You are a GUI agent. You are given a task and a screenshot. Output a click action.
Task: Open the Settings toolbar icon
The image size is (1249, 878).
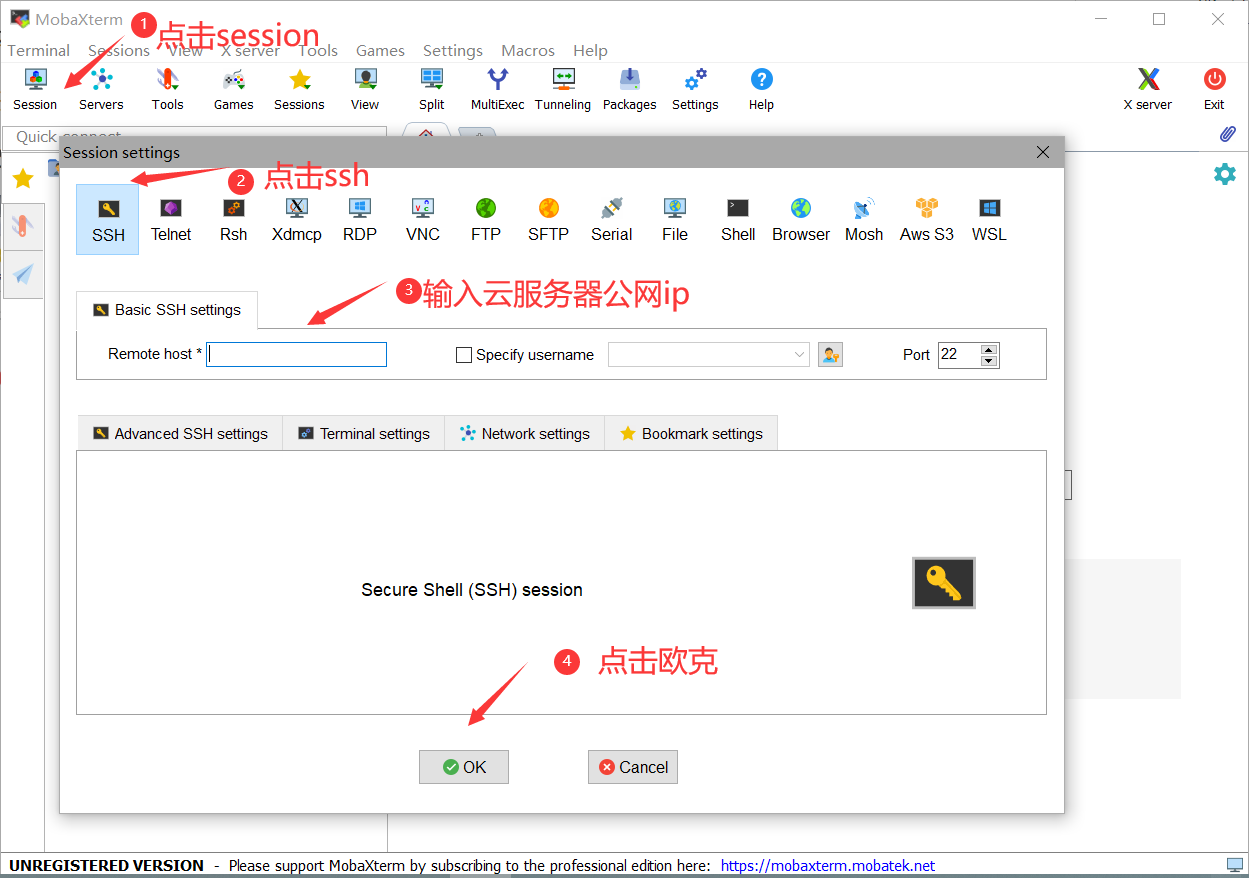695,89
